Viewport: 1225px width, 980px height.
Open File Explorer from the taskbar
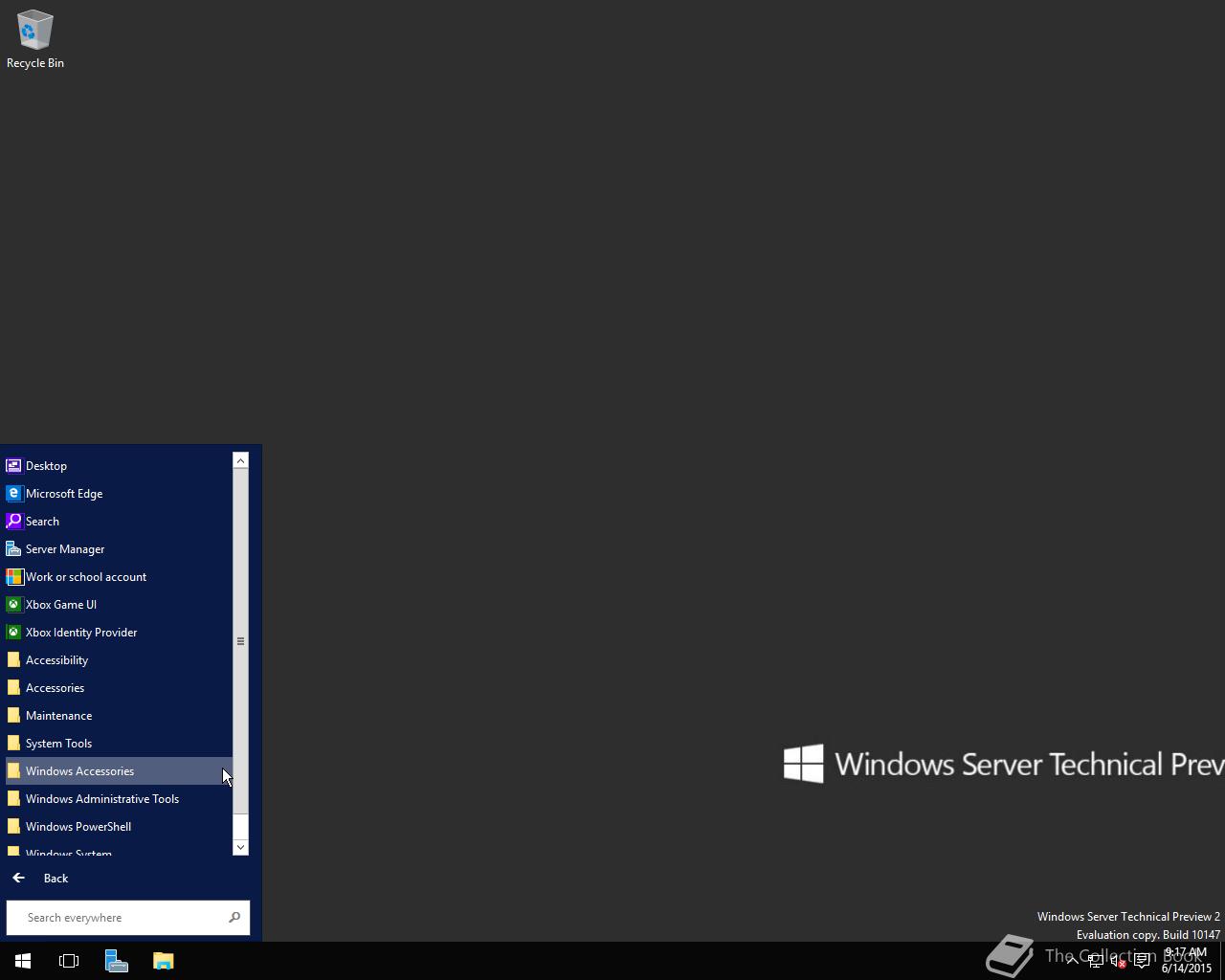163,961
